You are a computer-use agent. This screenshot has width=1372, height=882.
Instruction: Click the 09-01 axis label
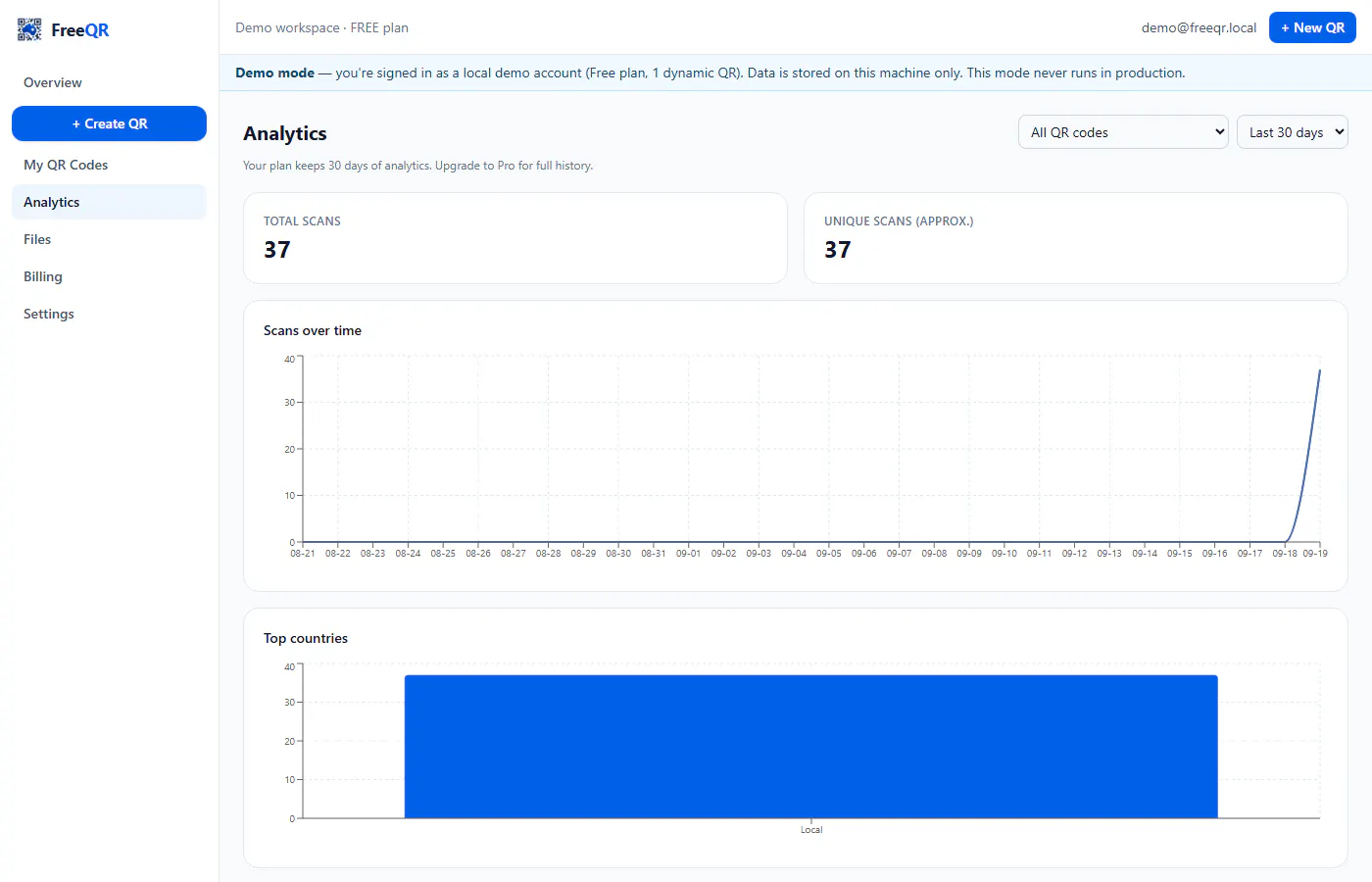point(689,554)
